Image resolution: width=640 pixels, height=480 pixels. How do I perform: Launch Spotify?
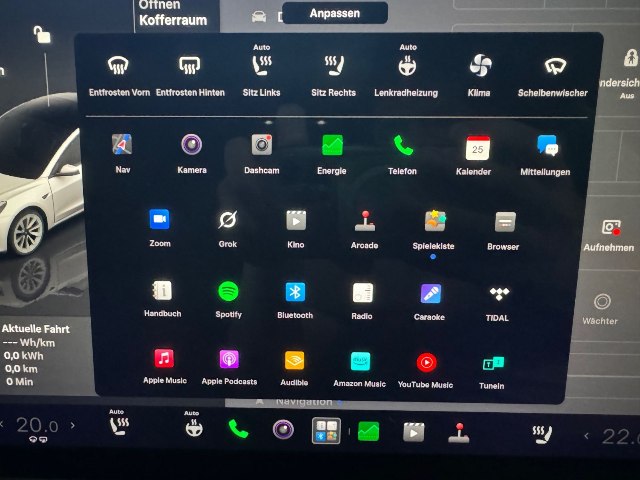[x=228, y=291]
